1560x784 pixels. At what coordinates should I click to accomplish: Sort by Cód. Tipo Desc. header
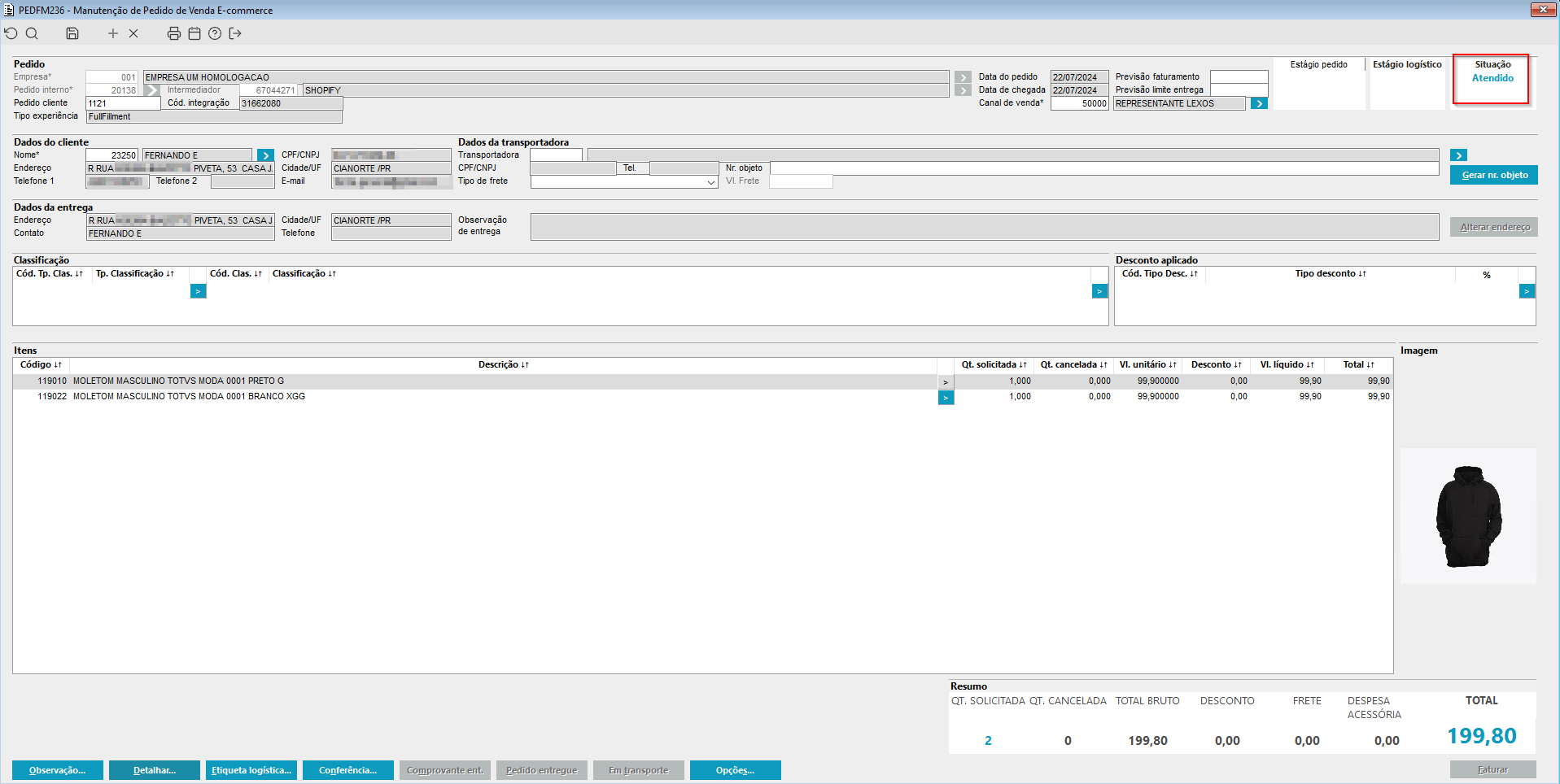(1160, 274)
